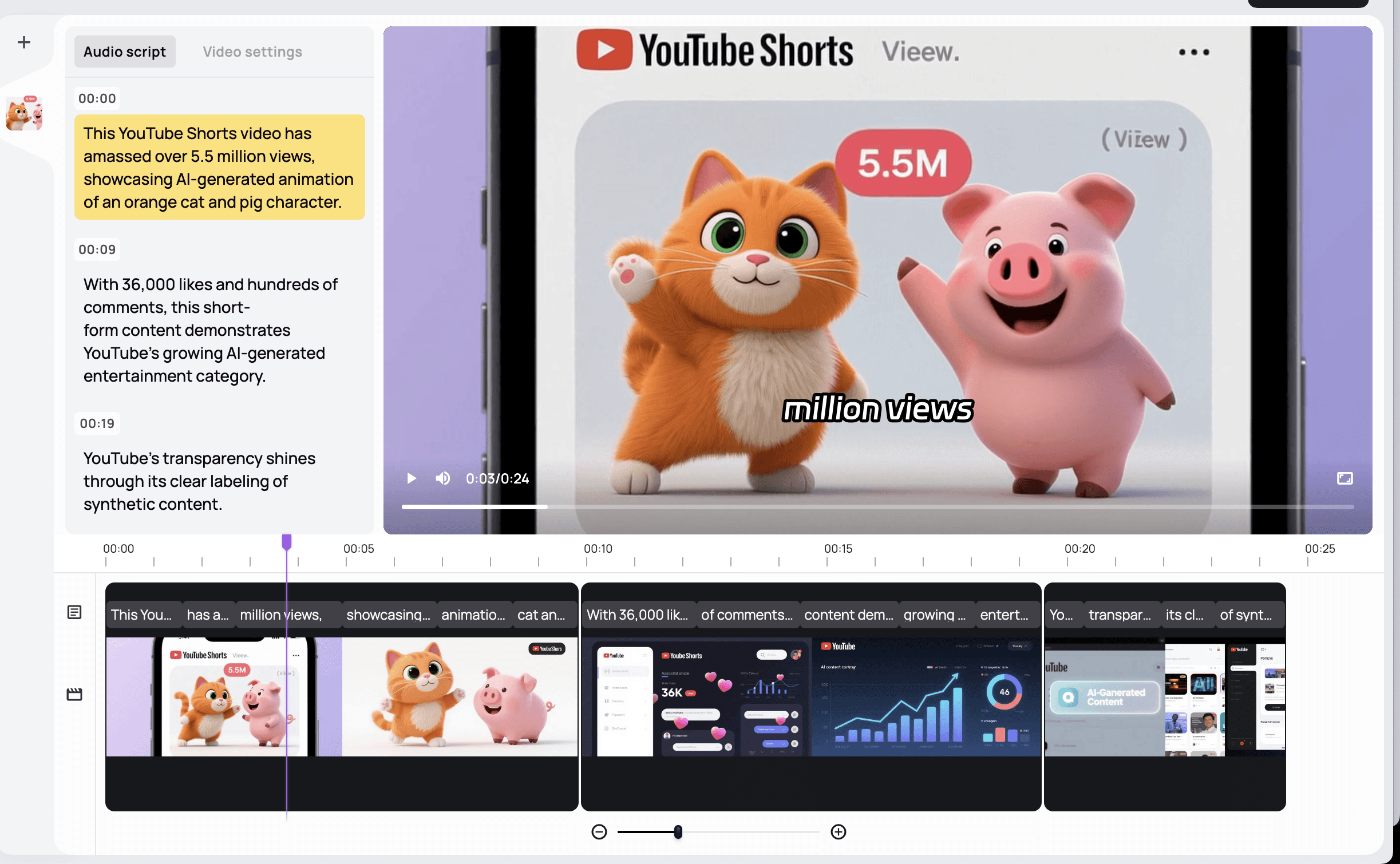Click the video clips track clapperboard icon
This screenshot has width=1400, height=864.
tap(74, 695)
